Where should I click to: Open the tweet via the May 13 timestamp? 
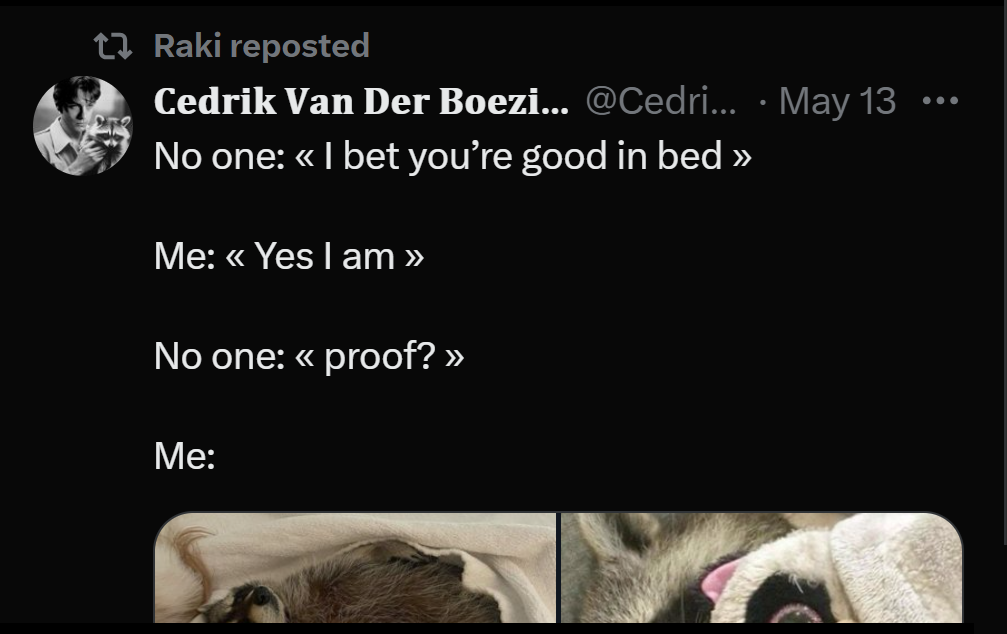(837, 101)
